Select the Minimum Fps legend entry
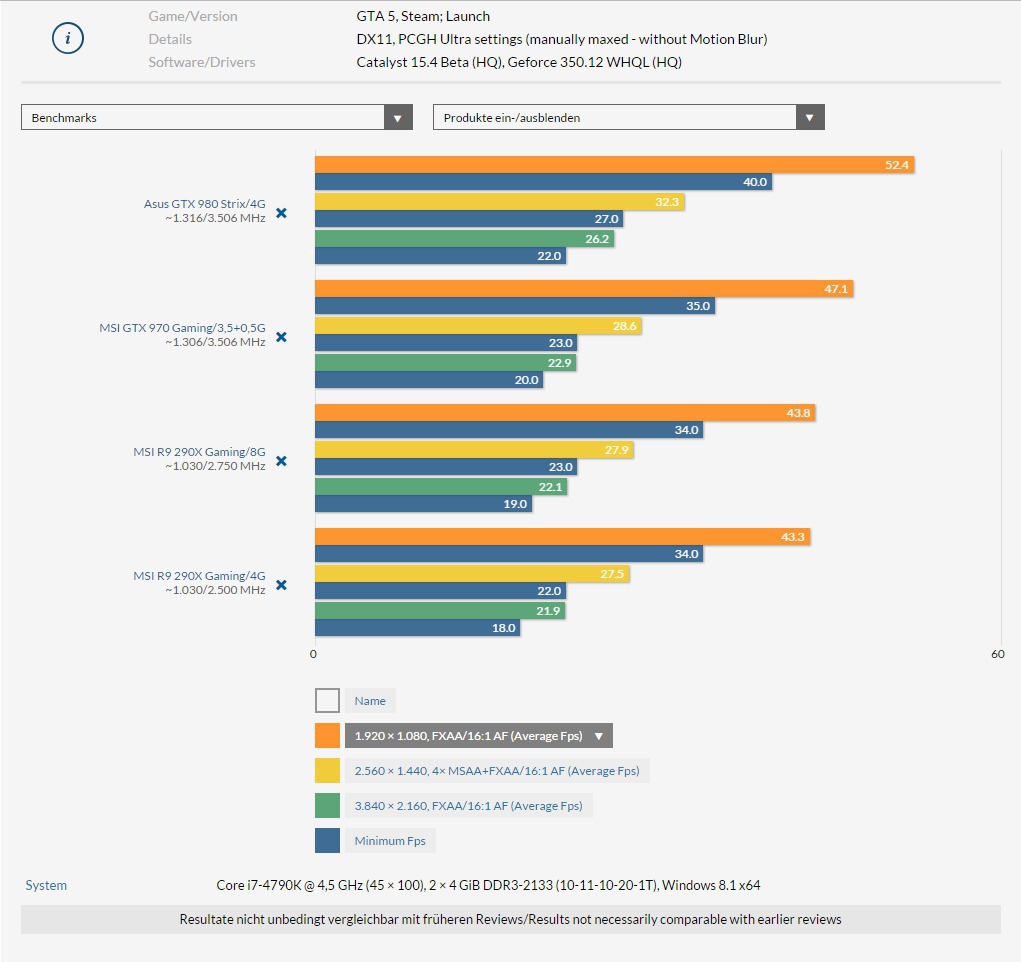Viewport: 1021px width, 962px height. (390, 841)
